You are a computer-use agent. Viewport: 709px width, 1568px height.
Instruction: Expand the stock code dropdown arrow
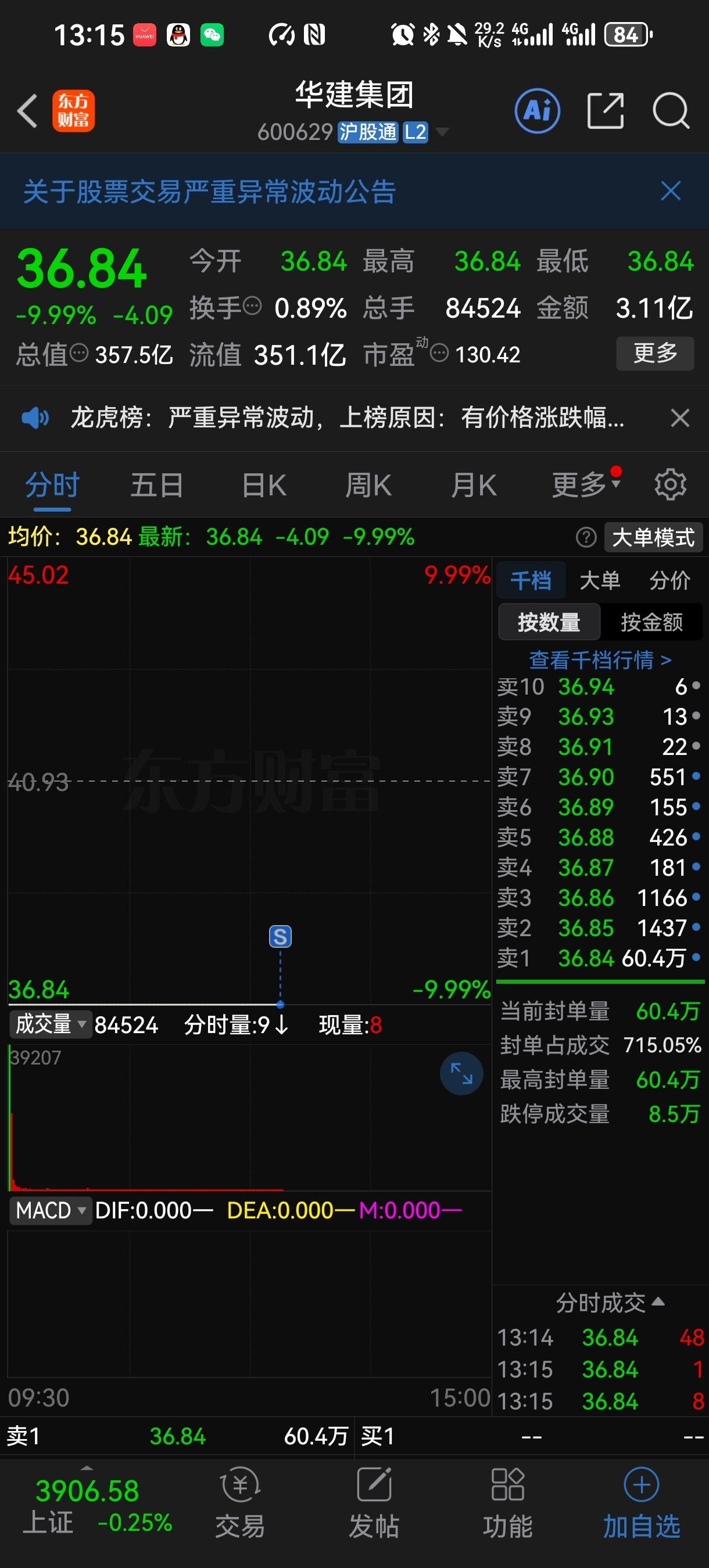pyautogui.click(x=442, y=132)
